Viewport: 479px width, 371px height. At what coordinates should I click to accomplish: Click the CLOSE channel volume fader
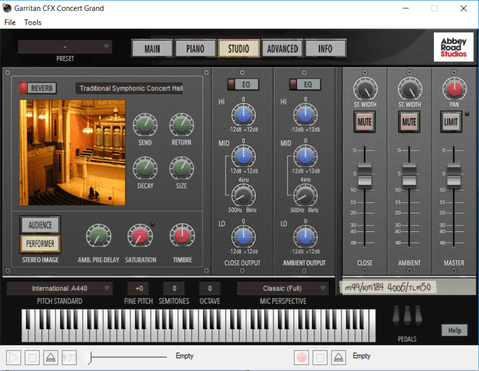click(365, 174)
